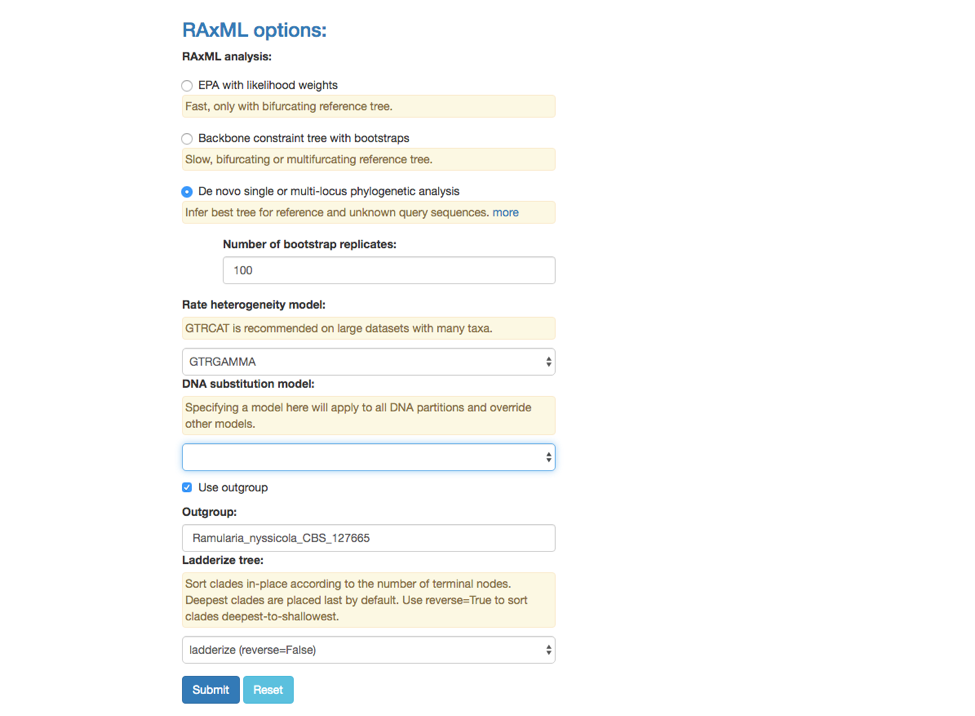Image resolution: width=975 pixels, height=716 pixels.
Task: Click the bootstrap replicates field showing 100
Action: click(x=389, y=271)
